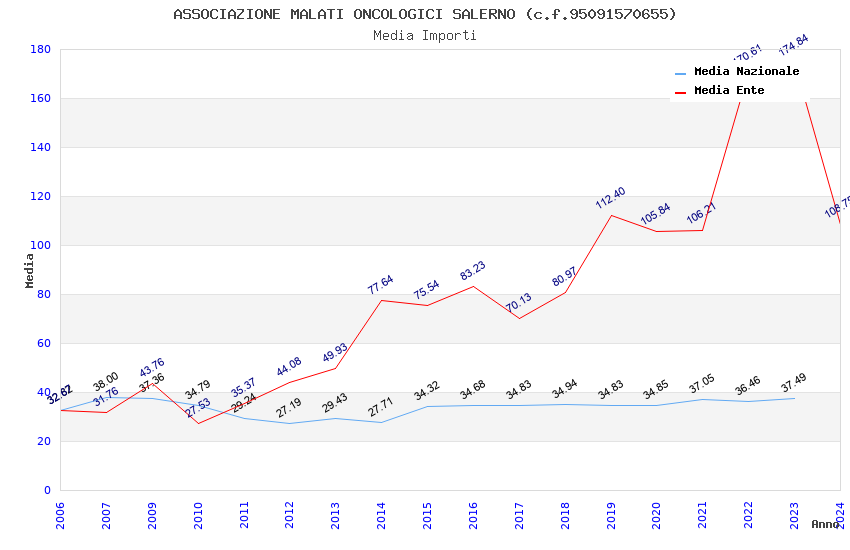The width and height of the screenshot is (850, 550).
Task: Click the 37.49 data label
Action: tap(794, 383)
